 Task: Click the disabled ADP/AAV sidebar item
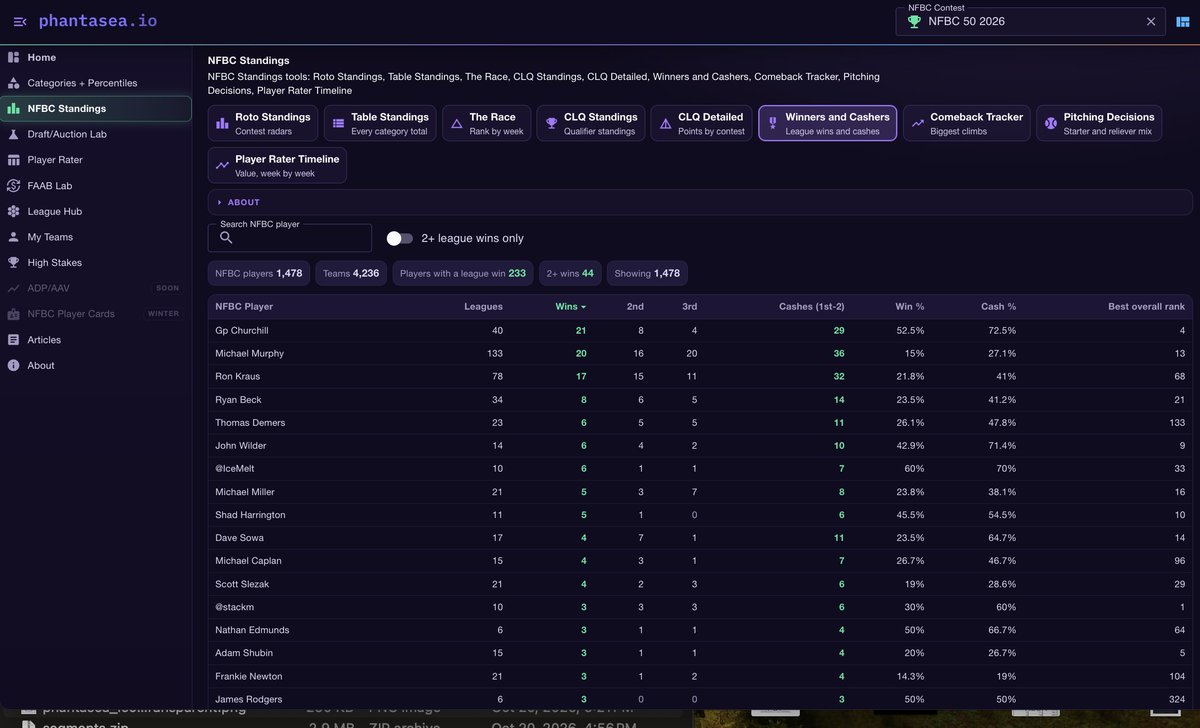pyautogui.click(x=96, y=288)
